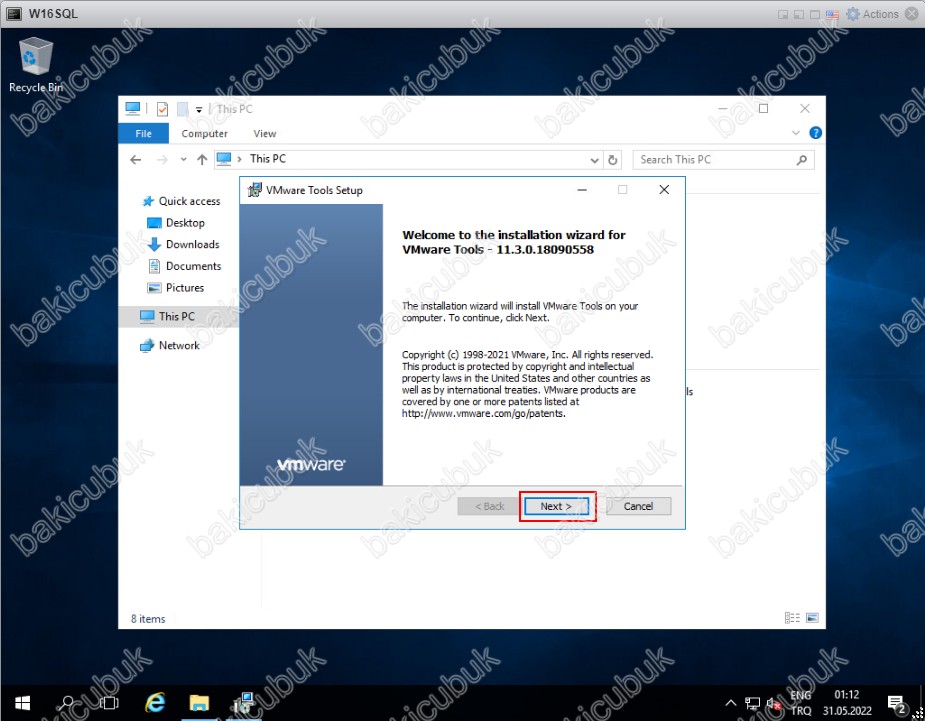The image size is (925, 721).
Task: Click This PC in address bar
Action: coord(268,159)
